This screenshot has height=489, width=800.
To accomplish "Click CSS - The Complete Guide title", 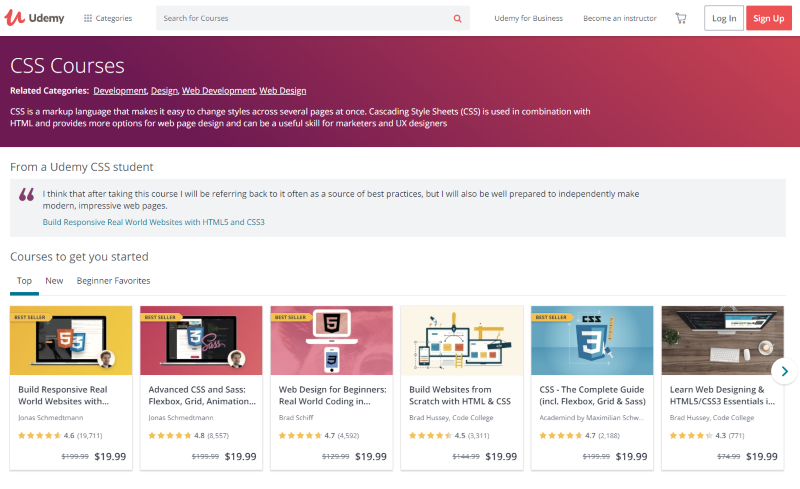I will (592, 396).
